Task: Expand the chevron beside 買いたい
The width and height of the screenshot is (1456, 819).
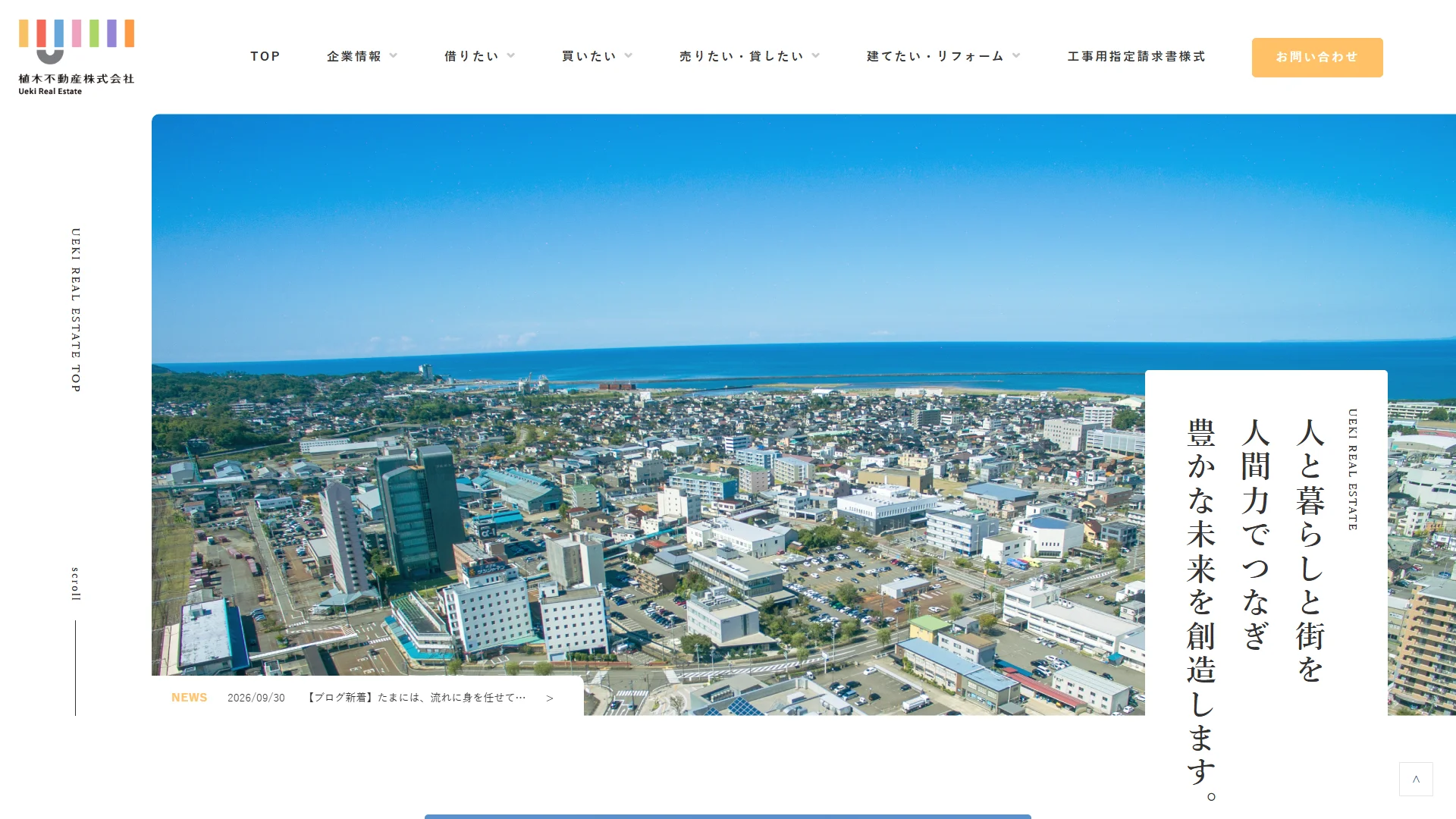Action: pyautogui.click(x=629, y=55)
